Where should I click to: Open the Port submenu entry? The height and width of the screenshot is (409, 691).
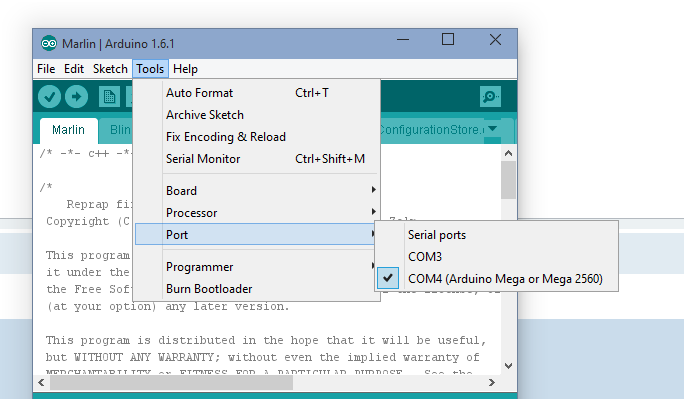point(257,234)
